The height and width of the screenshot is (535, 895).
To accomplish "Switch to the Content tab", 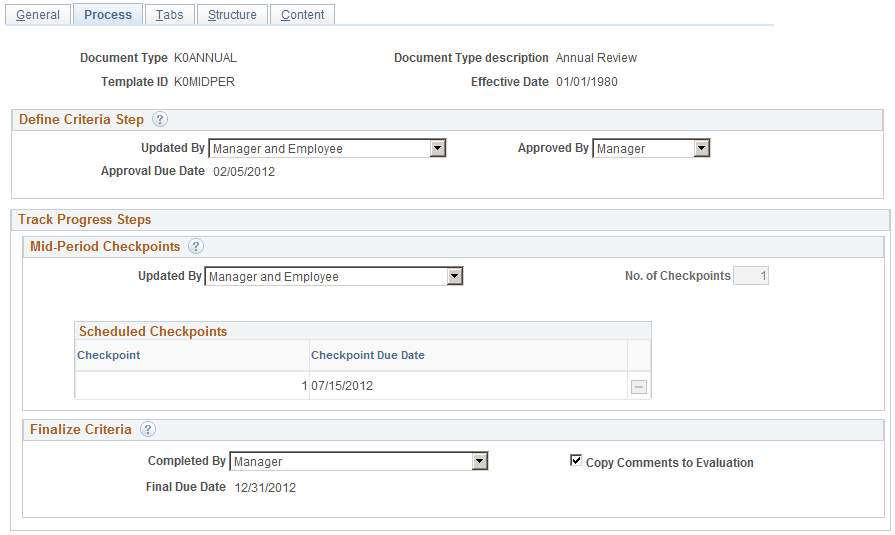I will (303, 14).
